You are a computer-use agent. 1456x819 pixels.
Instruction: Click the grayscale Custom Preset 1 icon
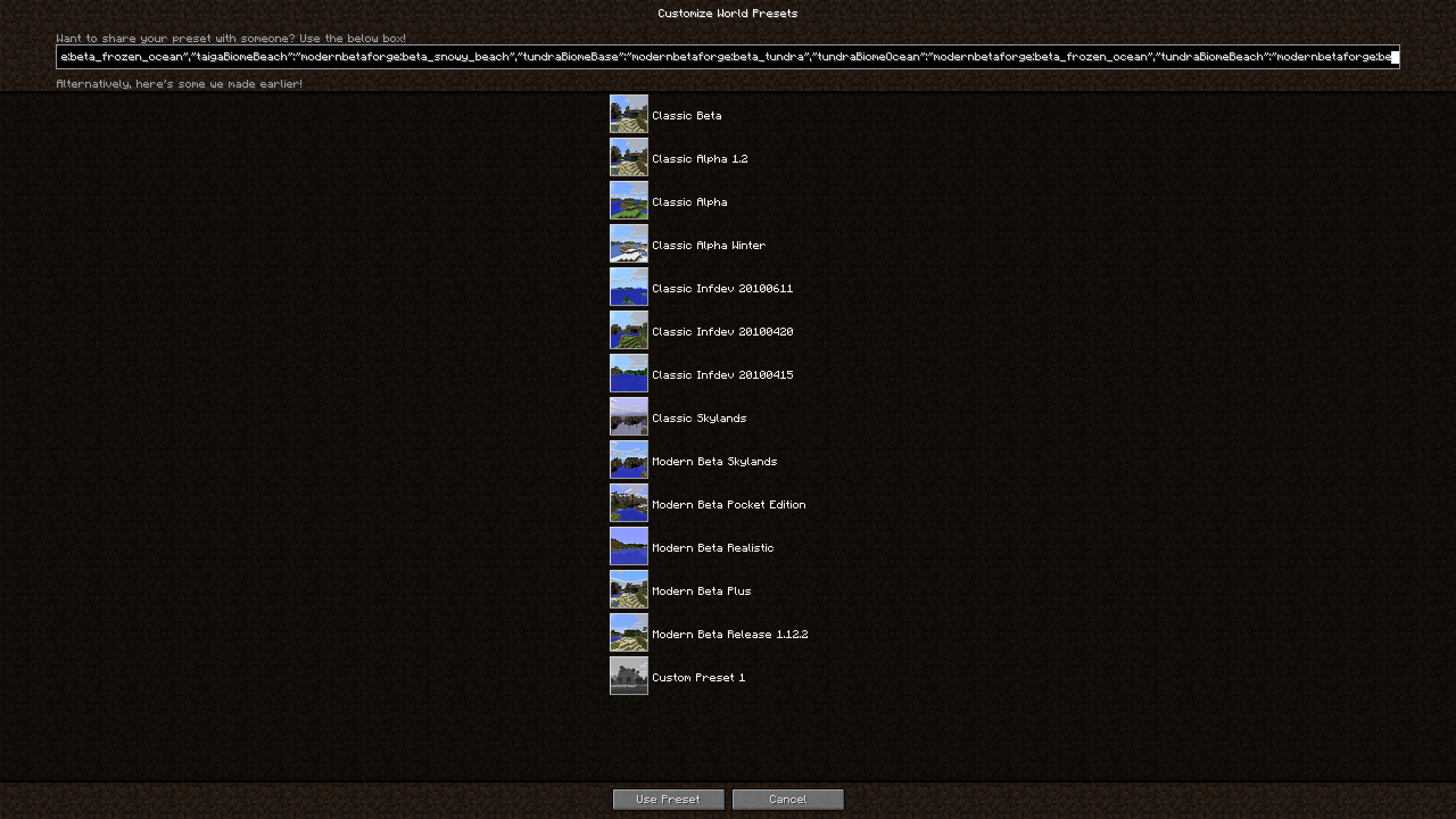click(628, 676)
